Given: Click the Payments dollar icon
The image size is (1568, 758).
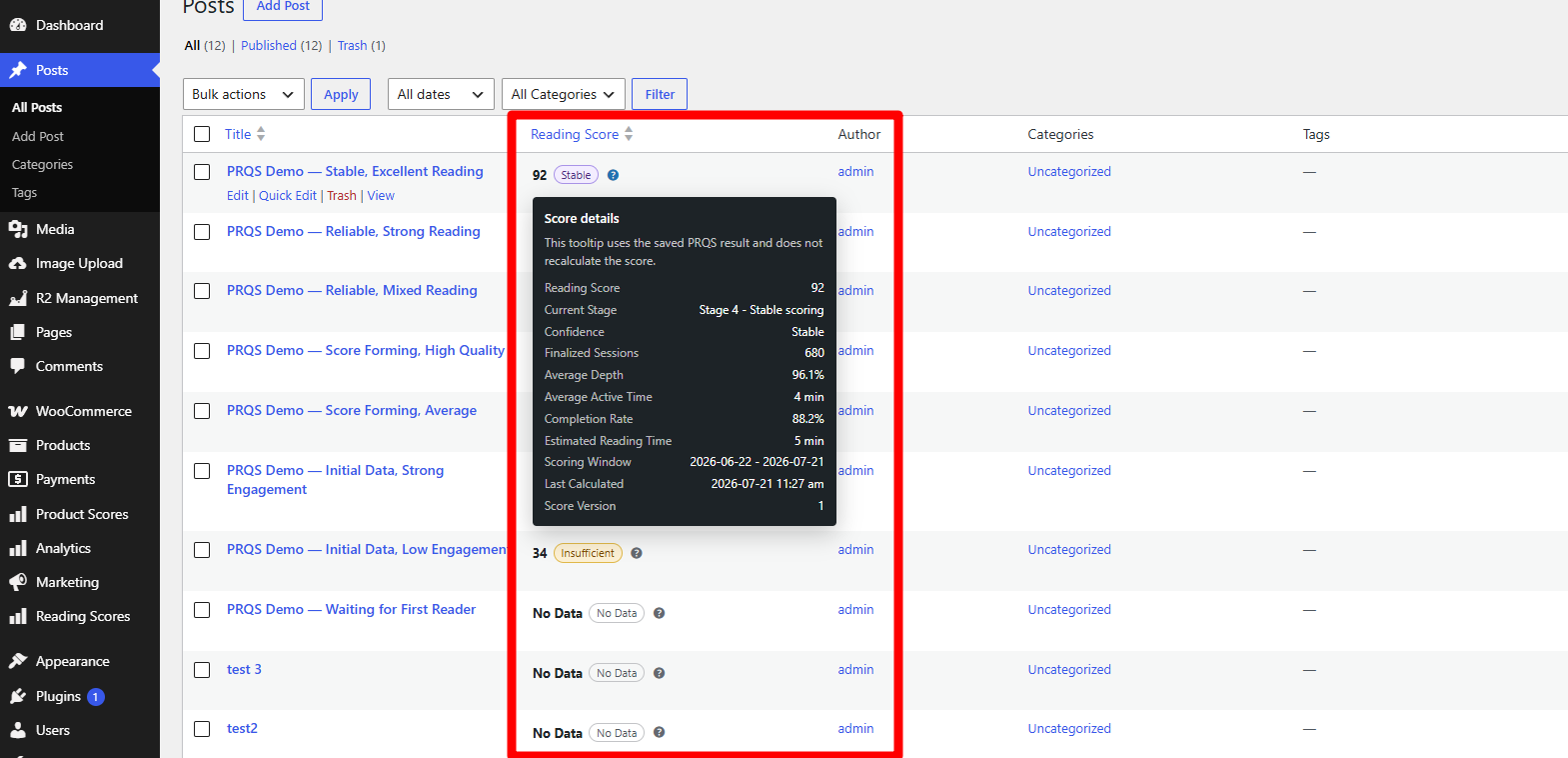Looking at the screenshot, I should click(18, 479).
